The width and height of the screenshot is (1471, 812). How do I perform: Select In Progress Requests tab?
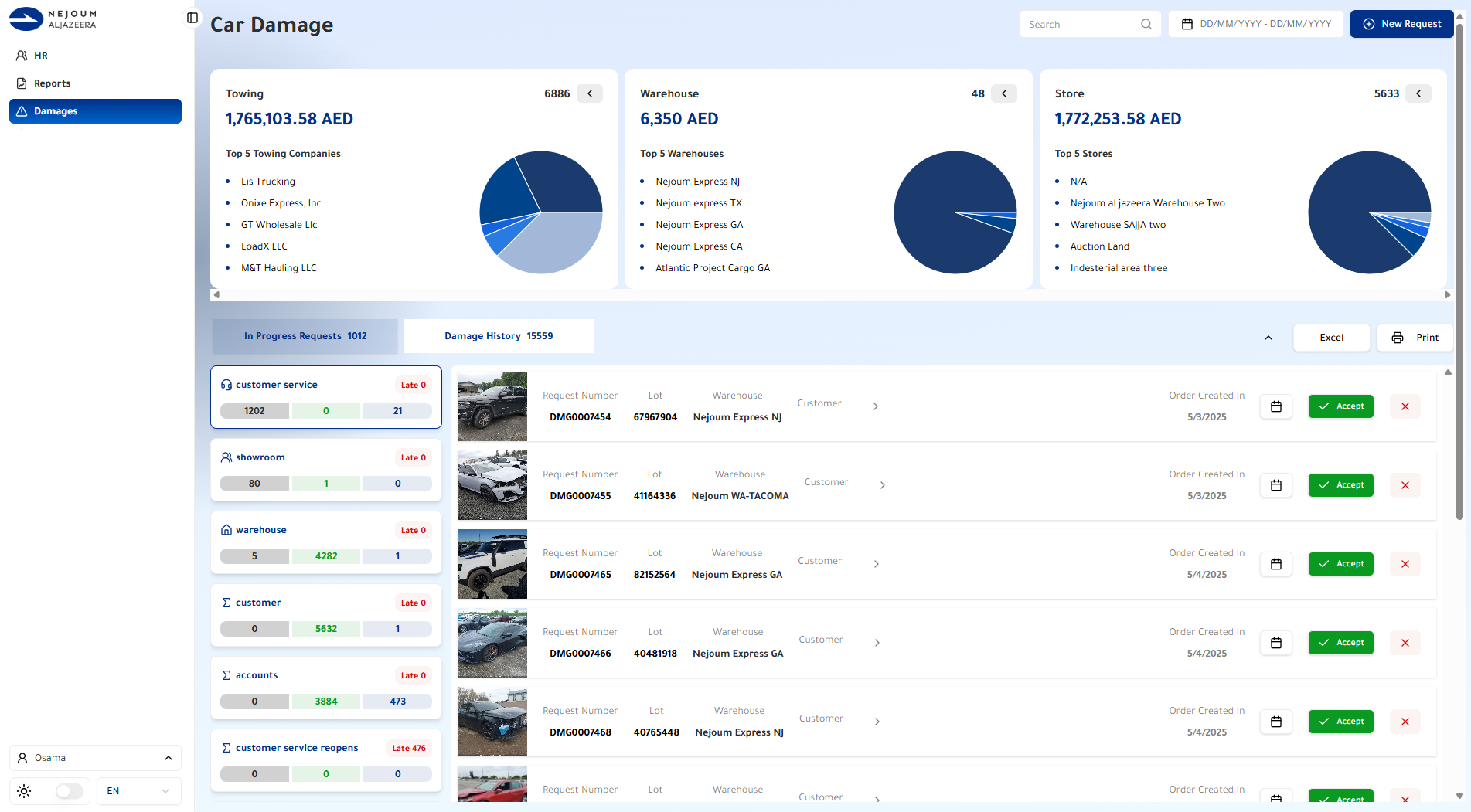(305, 336)
